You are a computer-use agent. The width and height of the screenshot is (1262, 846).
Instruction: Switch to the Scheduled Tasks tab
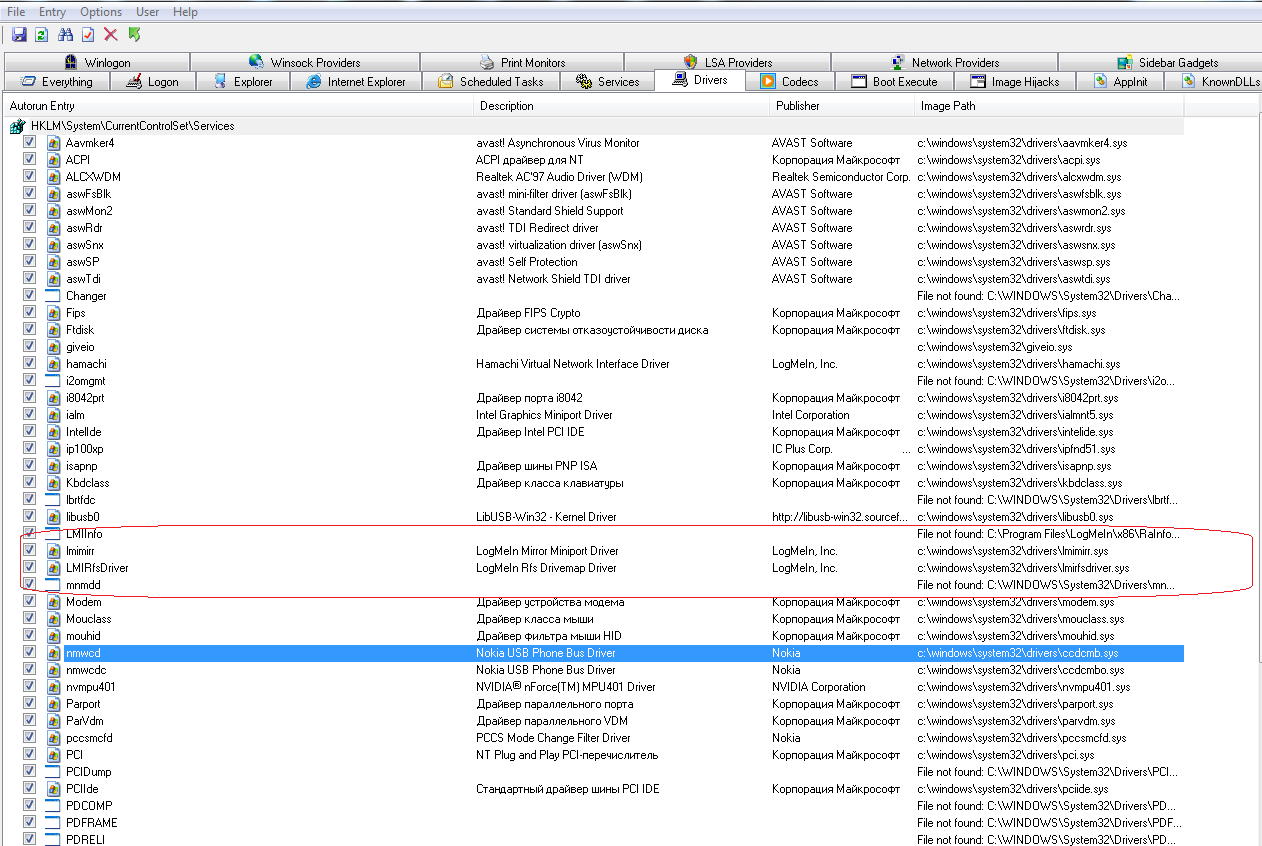pos(491,82)
